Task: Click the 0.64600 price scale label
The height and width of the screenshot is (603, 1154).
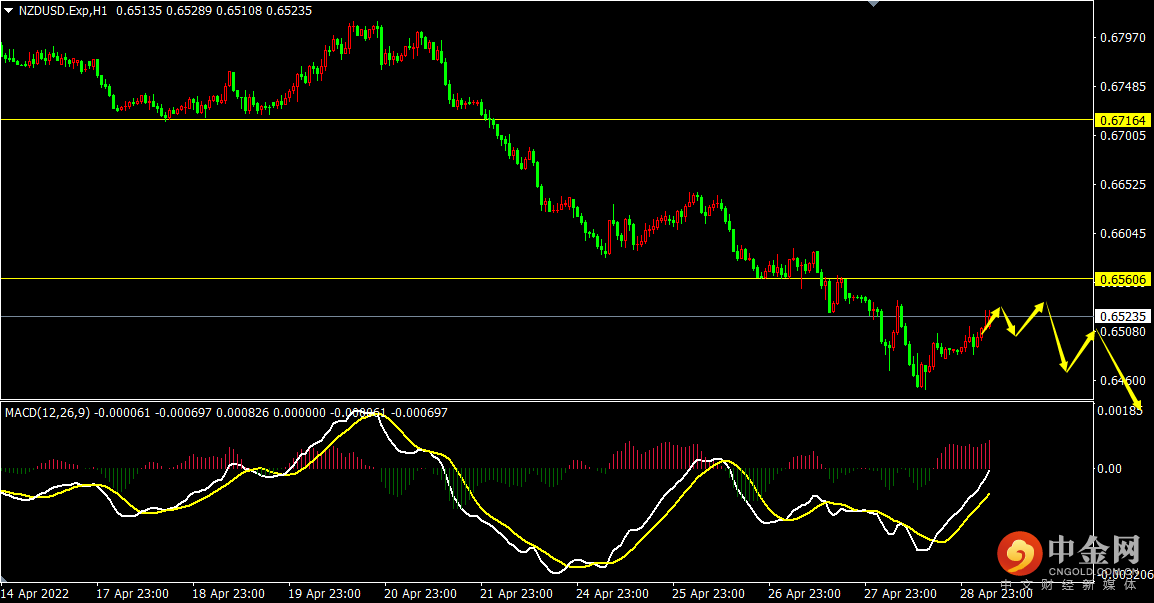Action: [x=1122, y=381]
